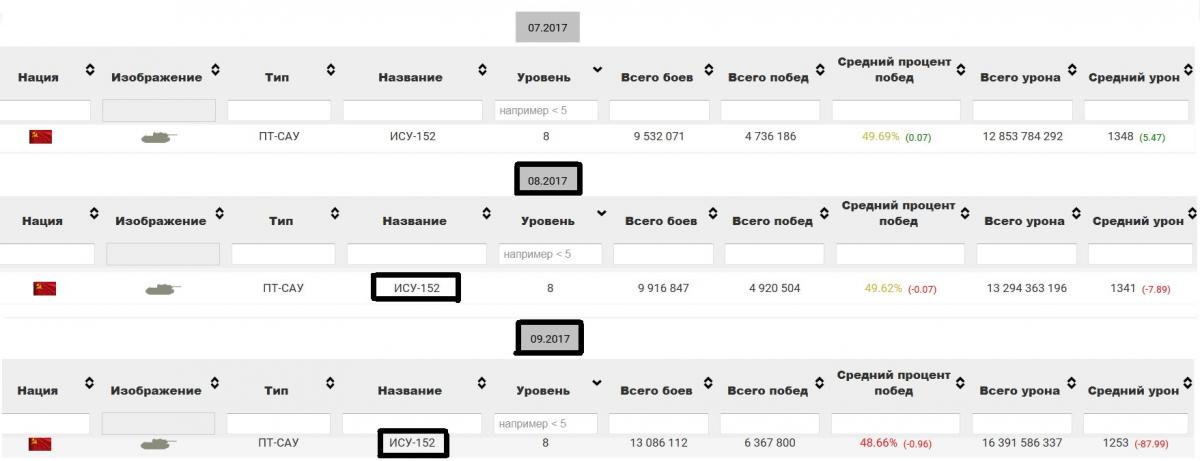Focus the Название filter field in 07.2017 table
1200x461 pixels.
tap(414, 110)
